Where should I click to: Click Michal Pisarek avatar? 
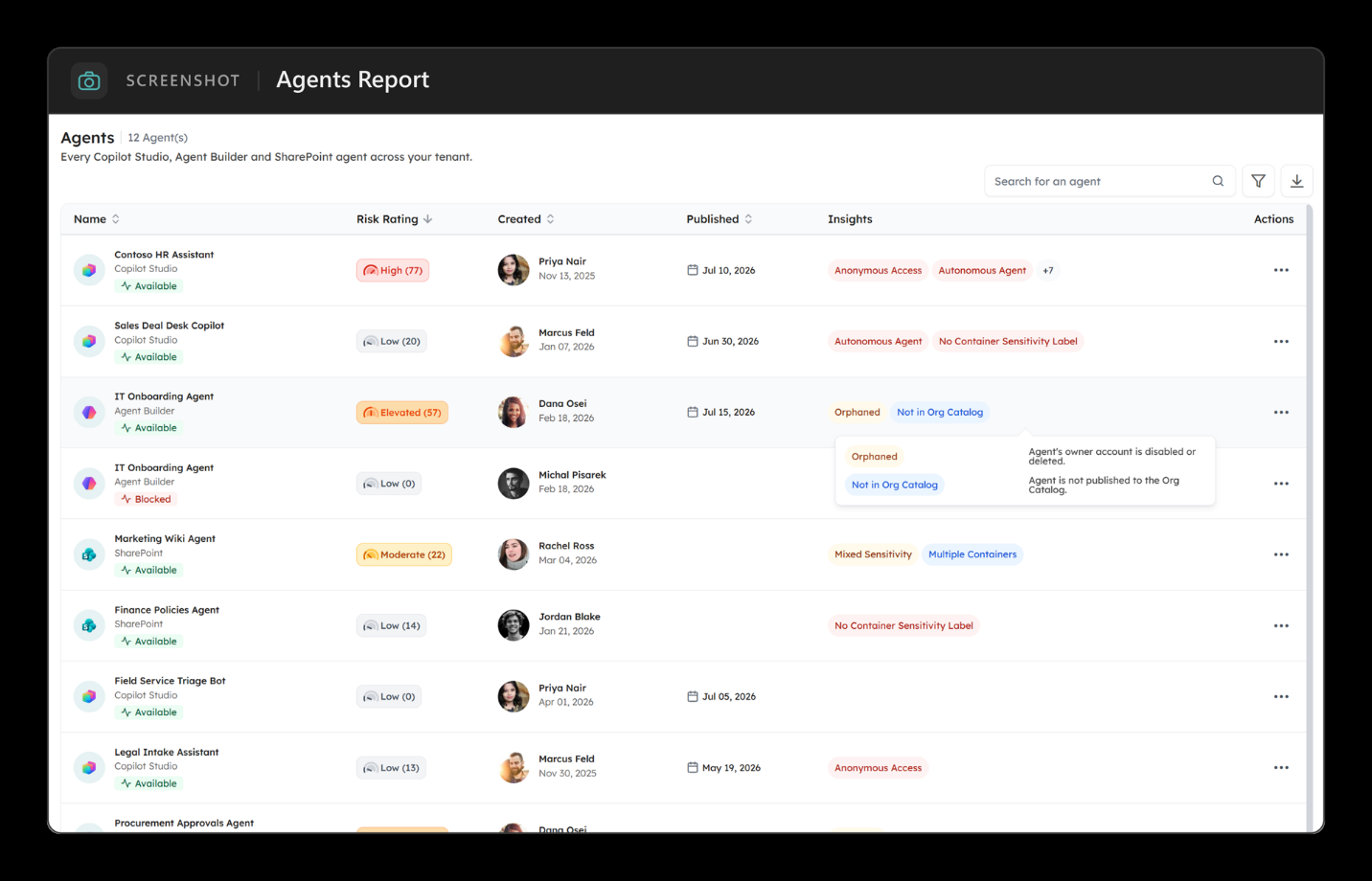point(514,484)
